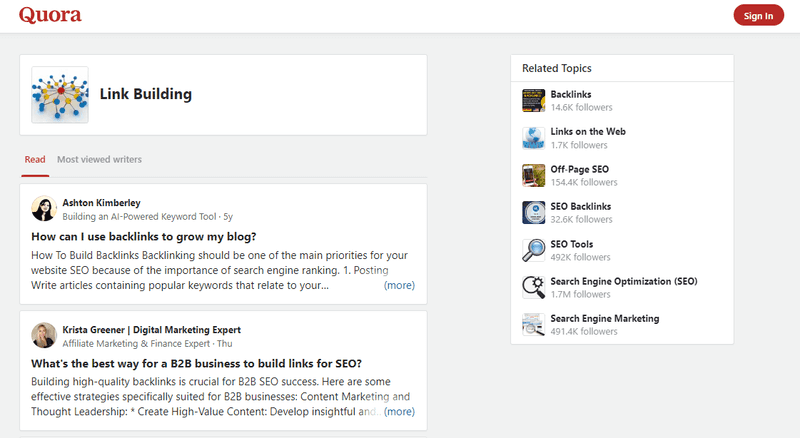
Task: Click the SEO Backlinks badge icon
Action: 533,213
